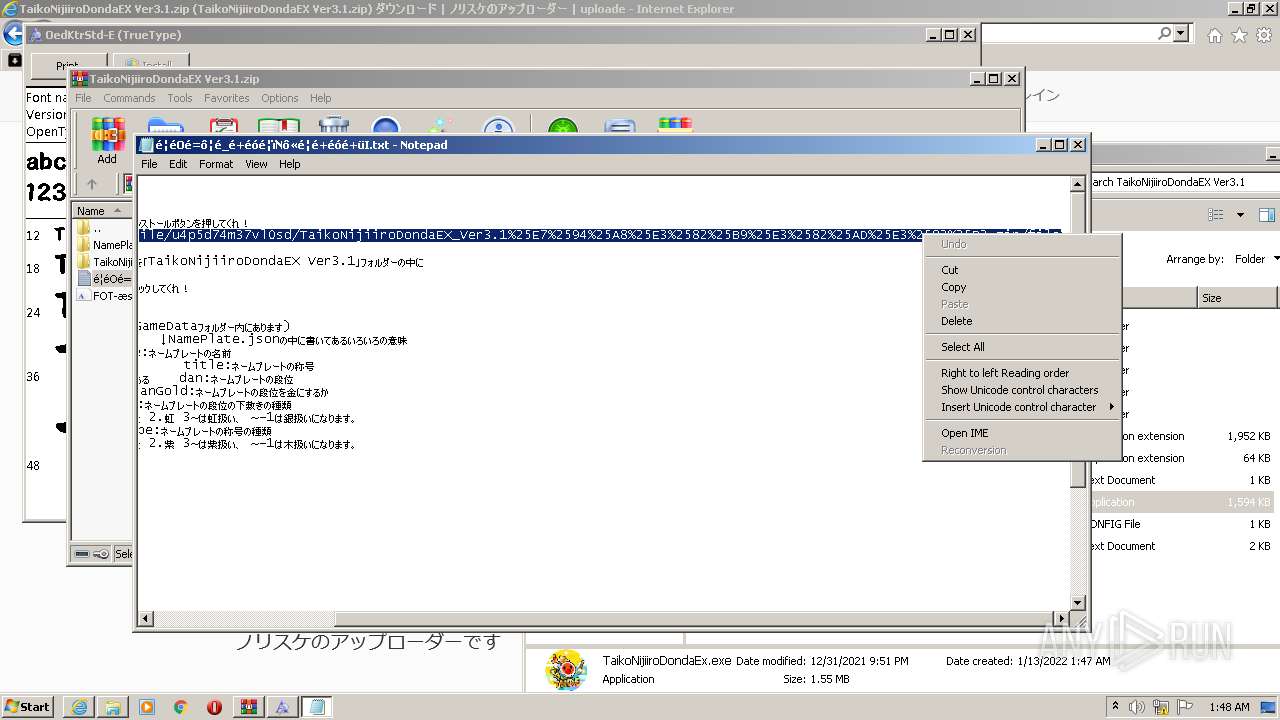The height and width of the screenshot is (720, 1280).
Task: Click Print button in font viewer
Action: click(67, 66)
